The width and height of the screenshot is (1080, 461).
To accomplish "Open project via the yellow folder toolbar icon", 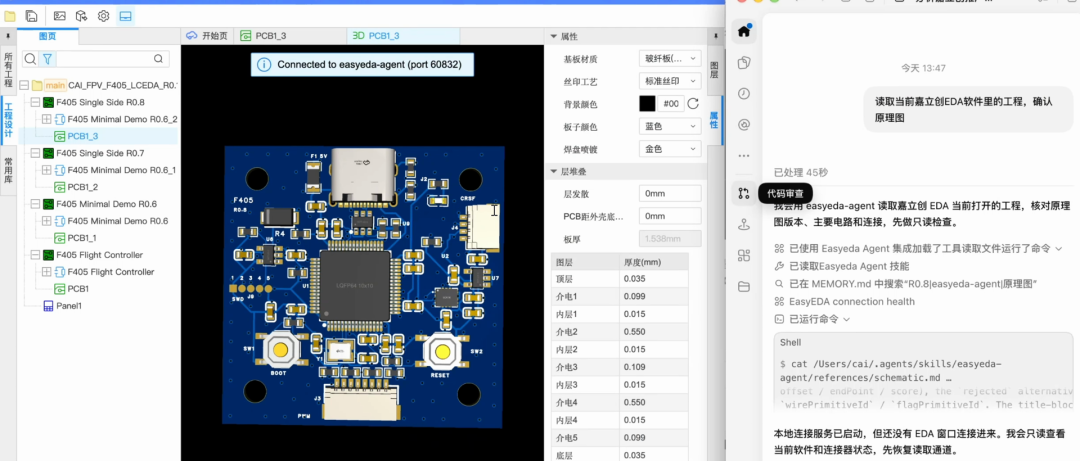I will tap(10, 15).
